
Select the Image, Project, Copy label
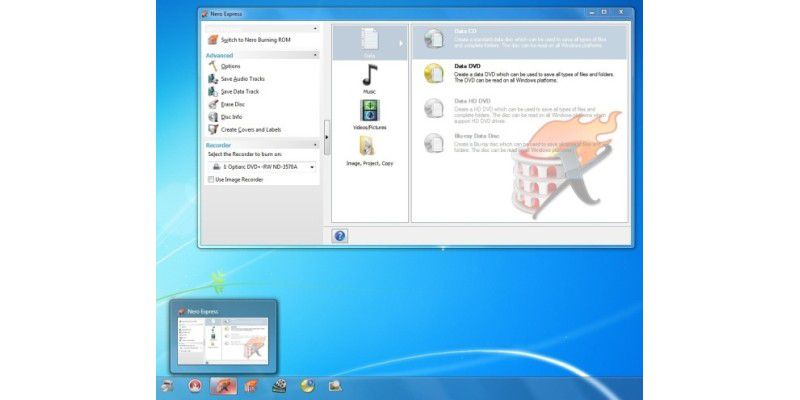(369, 164)
